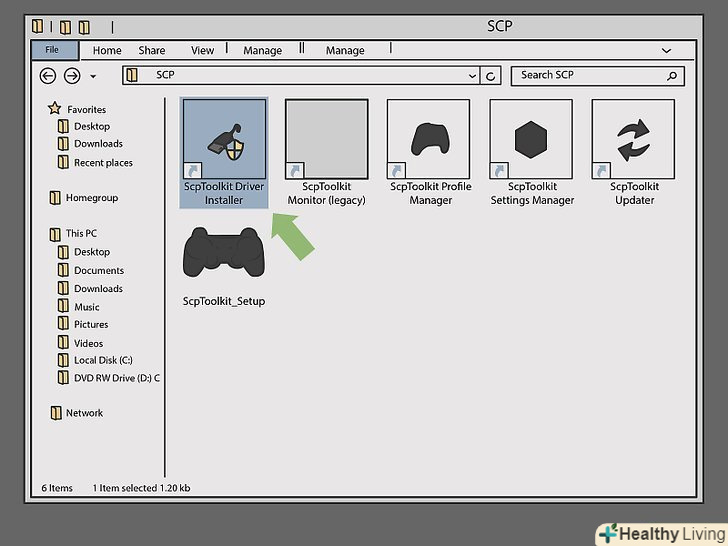Click the Back navigation arrow
This screenshot has height=546, width=728.
tap(48, 76)
